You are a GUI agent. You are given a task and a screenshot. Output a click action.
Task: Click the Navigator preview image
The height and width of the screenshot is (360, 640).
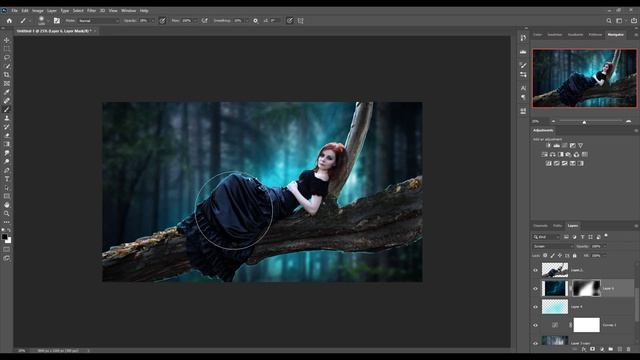point(584,78)
